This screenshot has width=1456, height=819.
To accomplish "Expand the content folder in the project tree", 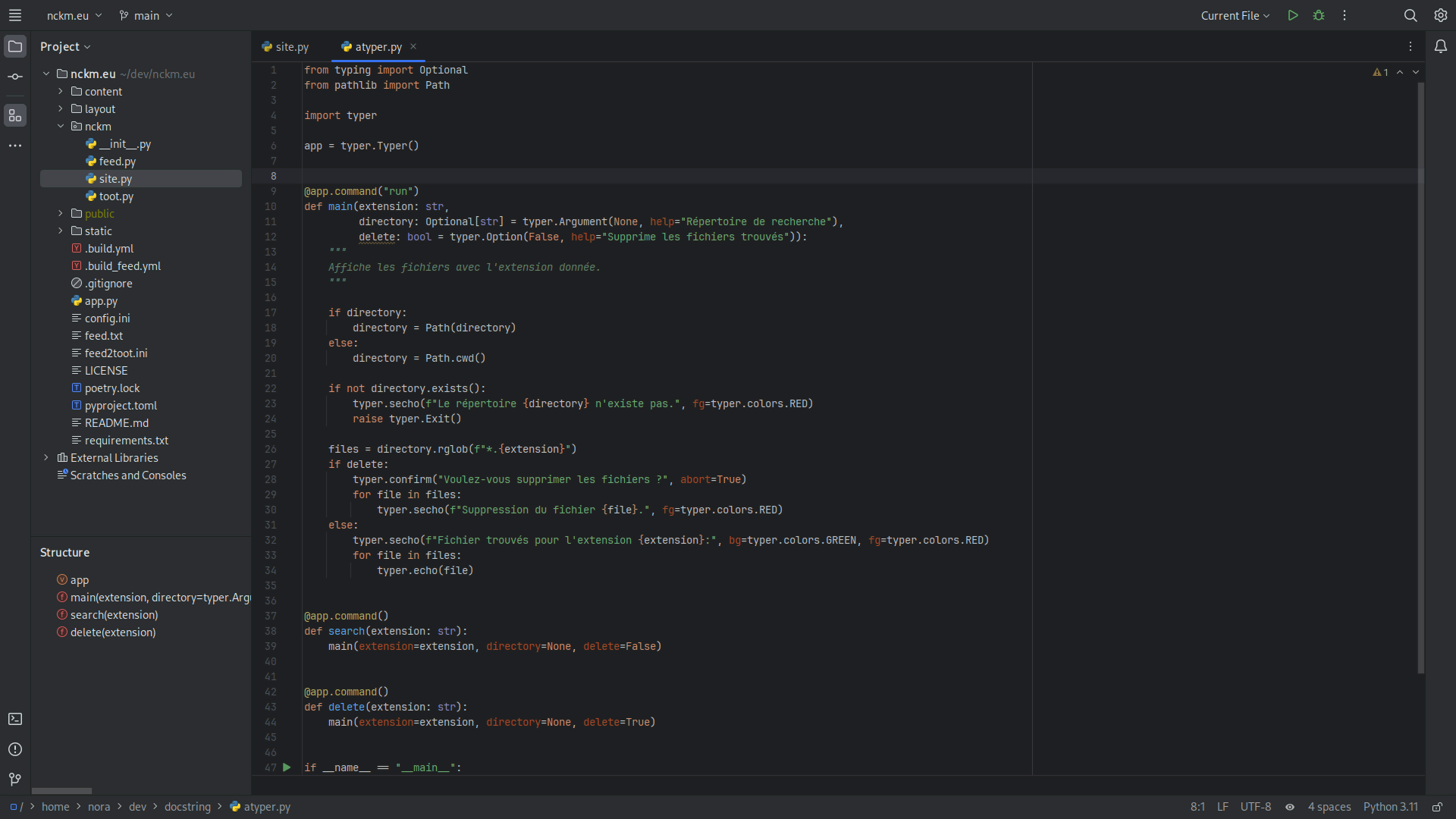I will click(x=61, y=91).
